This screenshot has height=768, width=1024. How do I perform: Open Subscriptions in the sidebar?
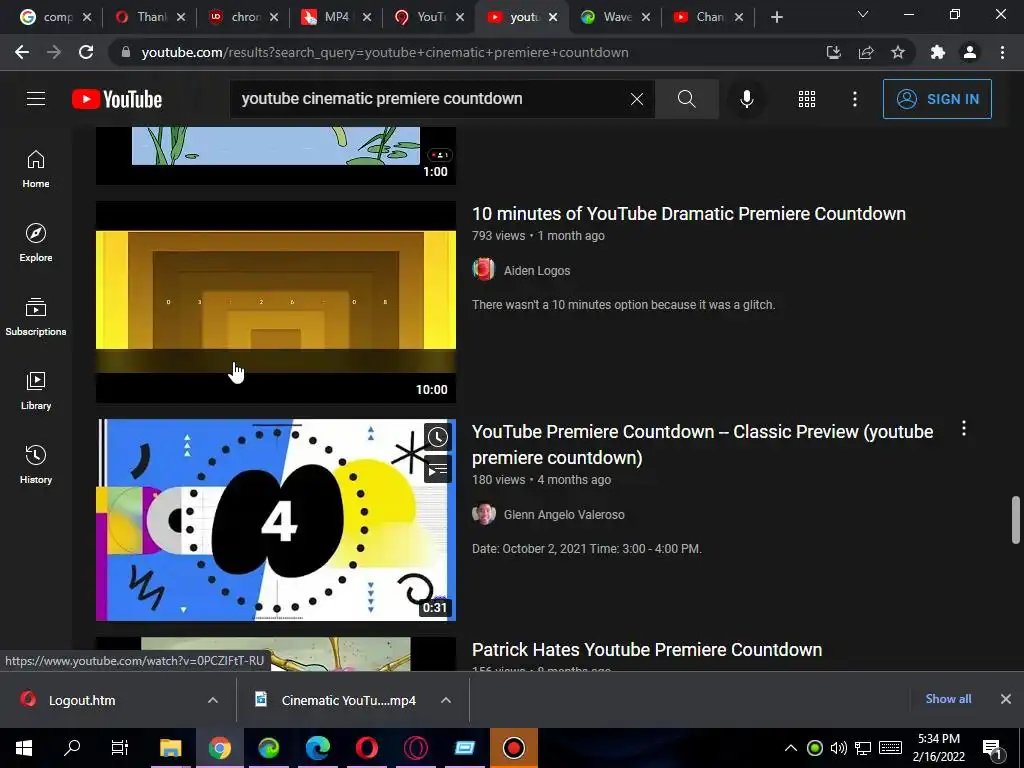coord(36,317)
